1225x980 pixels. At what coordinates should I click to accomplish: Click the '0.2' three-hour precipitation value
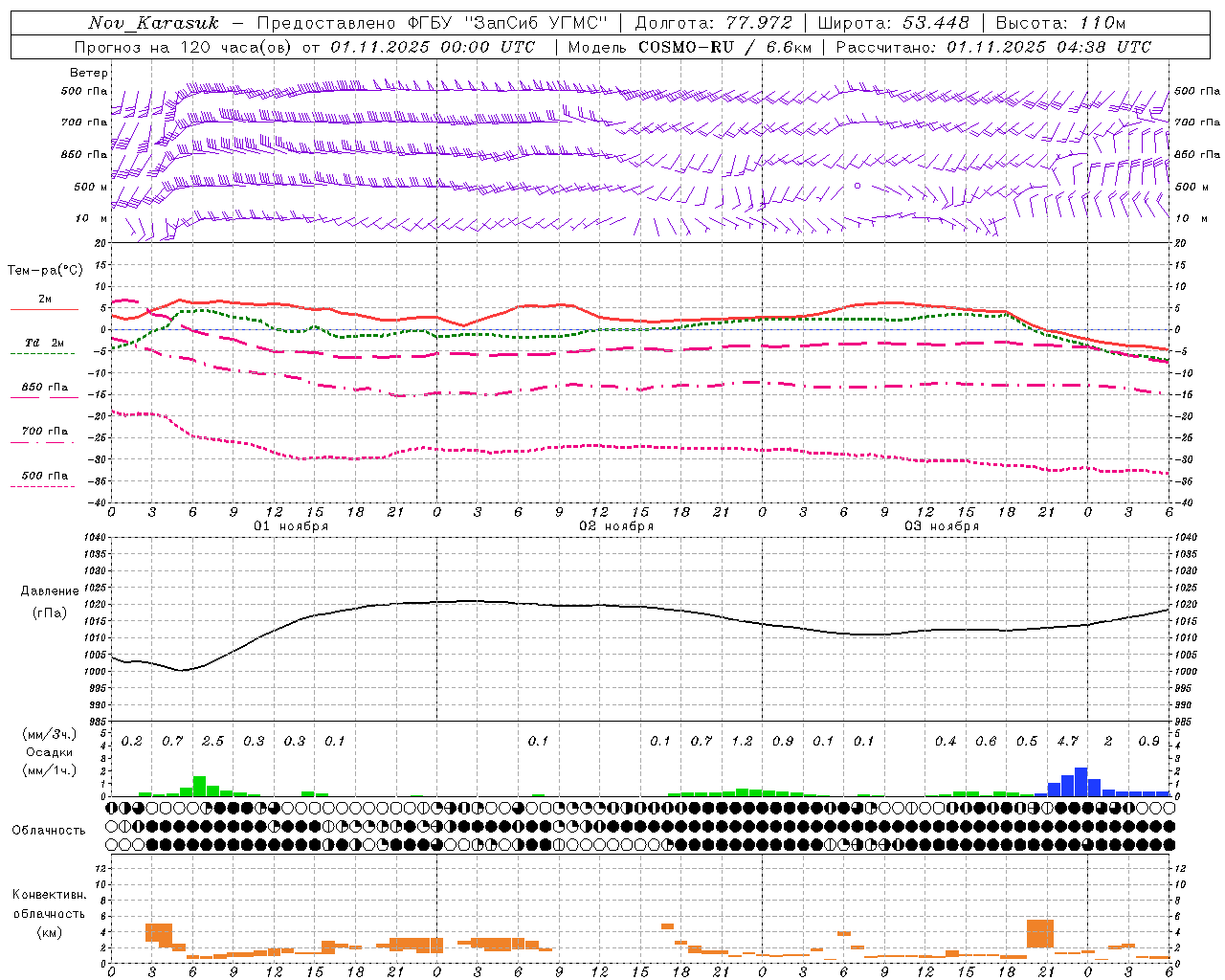tap(132, 741)
